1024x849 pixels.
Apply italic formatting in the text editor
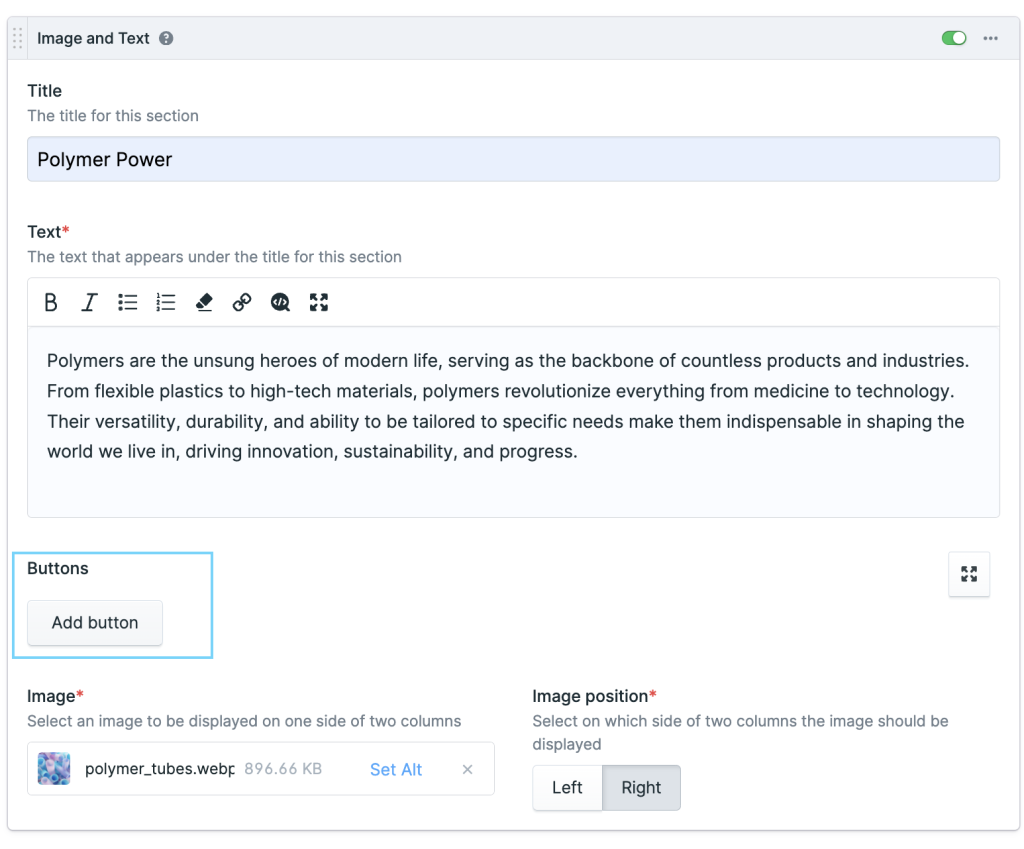89,302
